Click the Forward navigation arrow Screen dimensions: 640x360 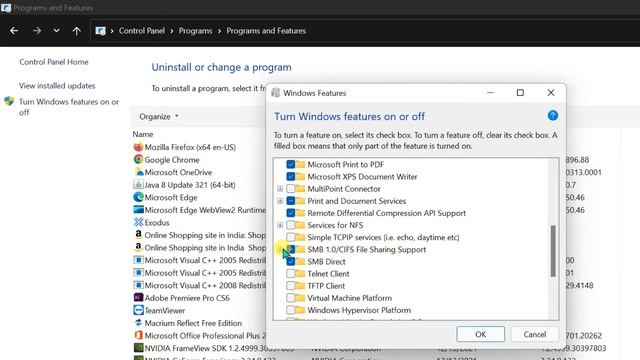[37, 31]
